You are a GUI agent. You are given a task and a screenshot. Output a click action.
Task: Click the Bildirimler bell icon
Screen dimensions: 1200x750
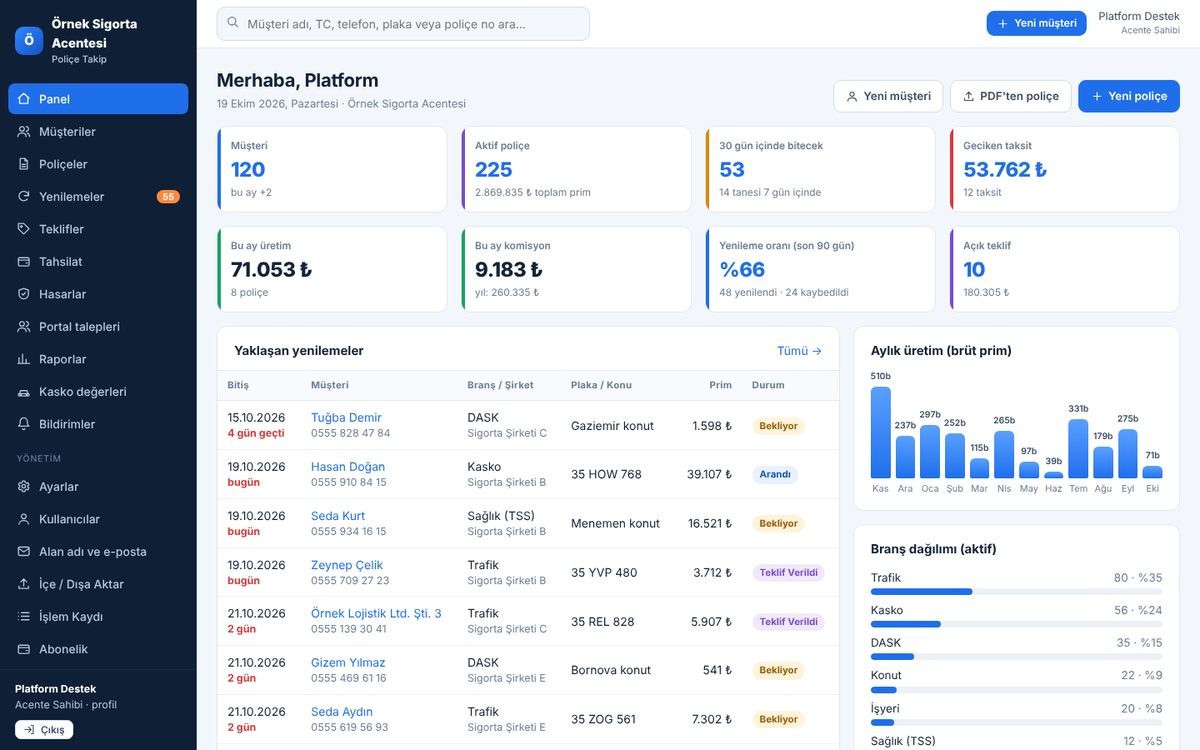tap(24, 424)
